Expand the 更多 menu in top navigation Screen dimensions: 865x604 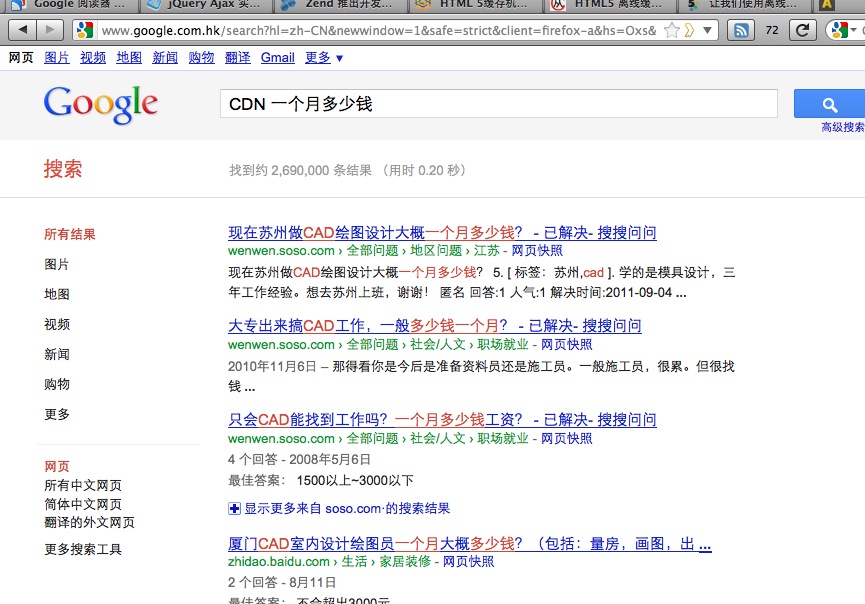324,57
